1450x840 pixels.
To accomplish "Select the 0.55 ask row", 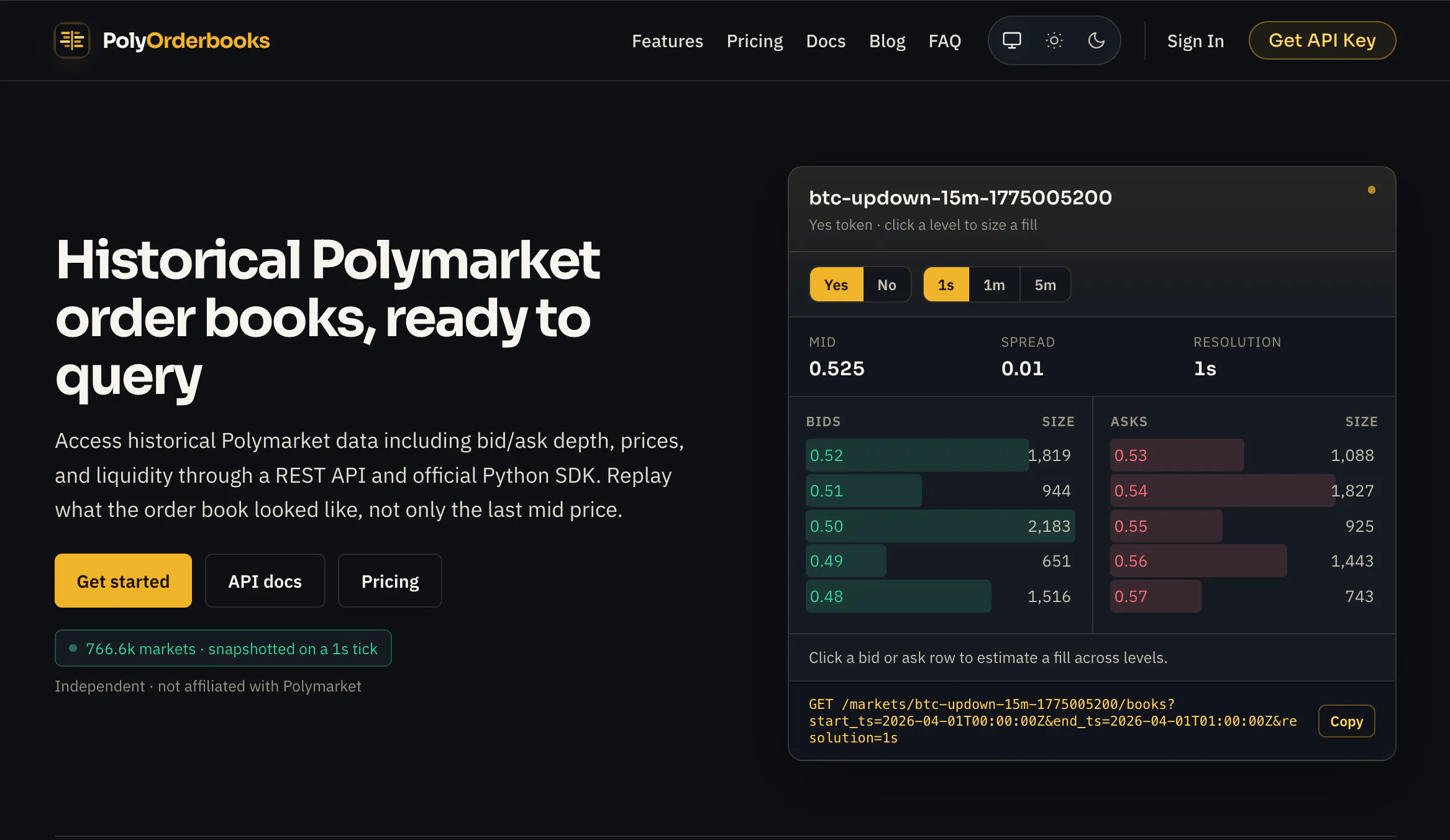I will point(1244,526).
